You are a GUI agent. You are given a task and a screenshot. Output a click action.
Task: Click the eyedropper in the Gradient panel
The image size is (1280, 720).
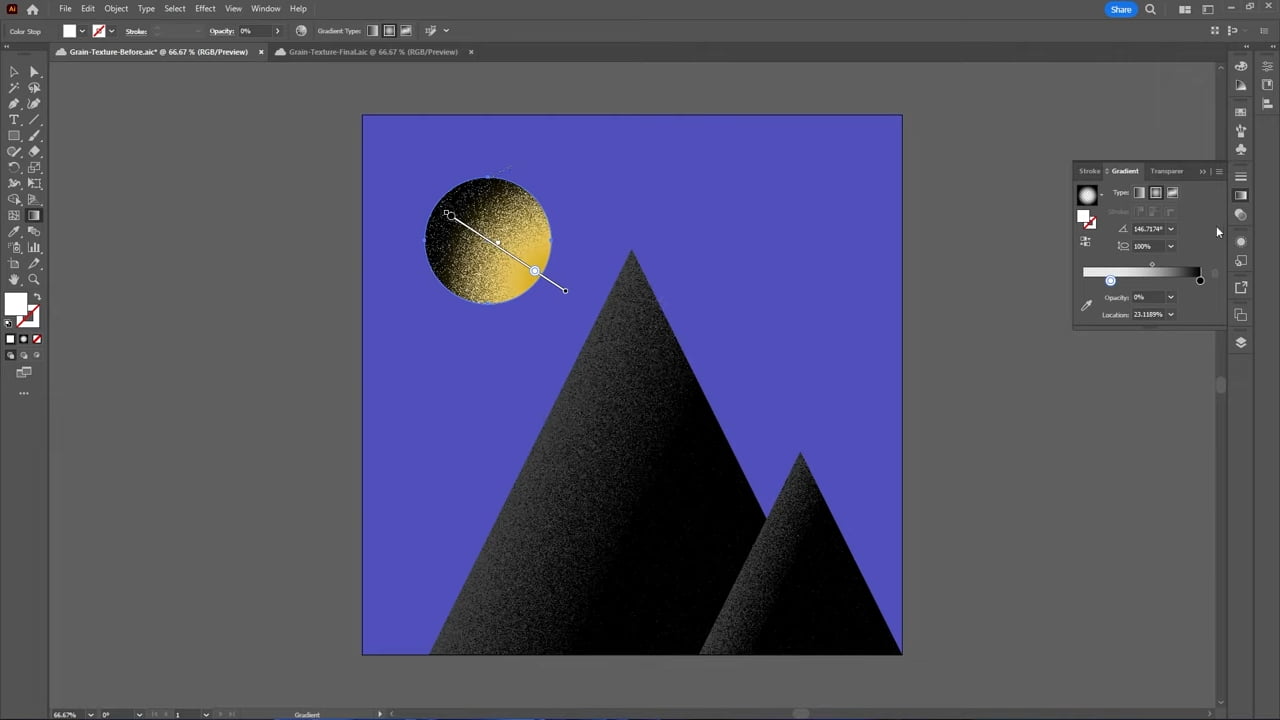tap(1088, 304)
